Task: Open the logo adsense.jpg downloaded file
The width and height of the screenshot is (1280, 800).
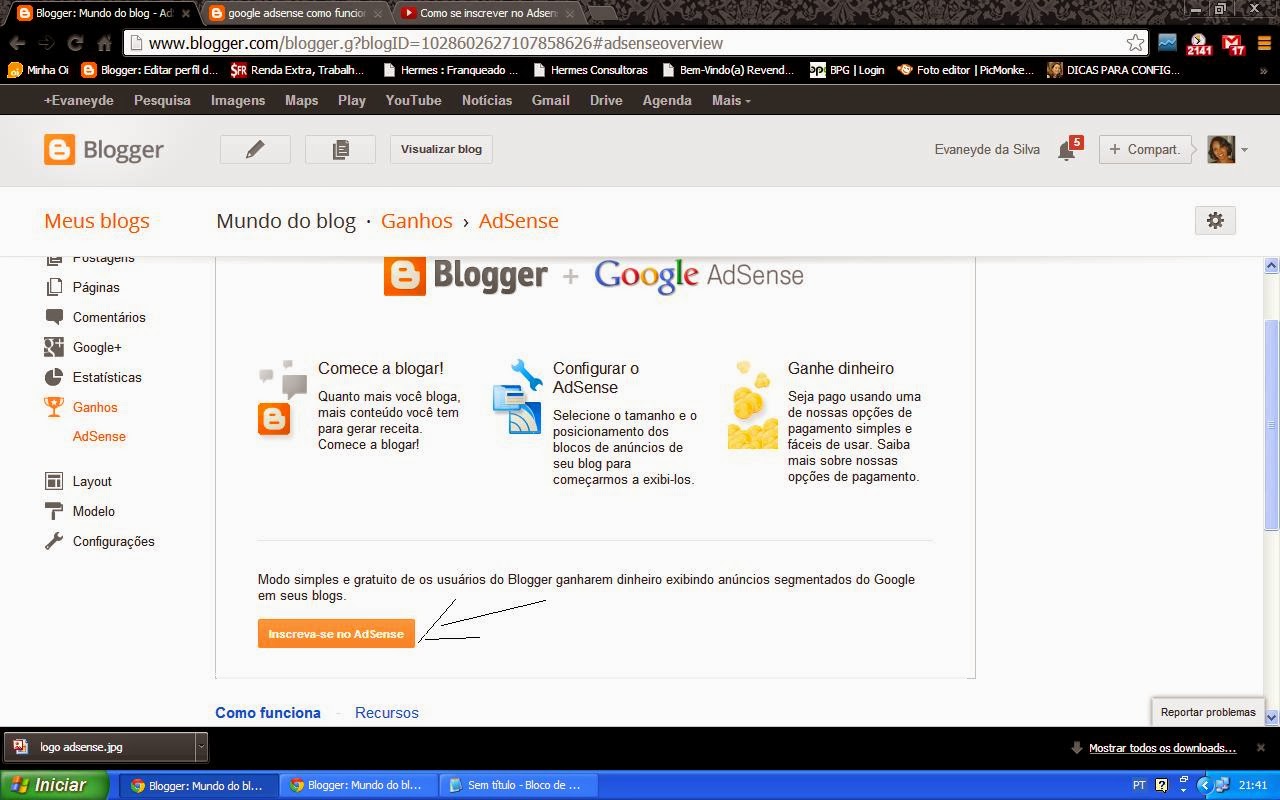Action: [x=100, y=747]
